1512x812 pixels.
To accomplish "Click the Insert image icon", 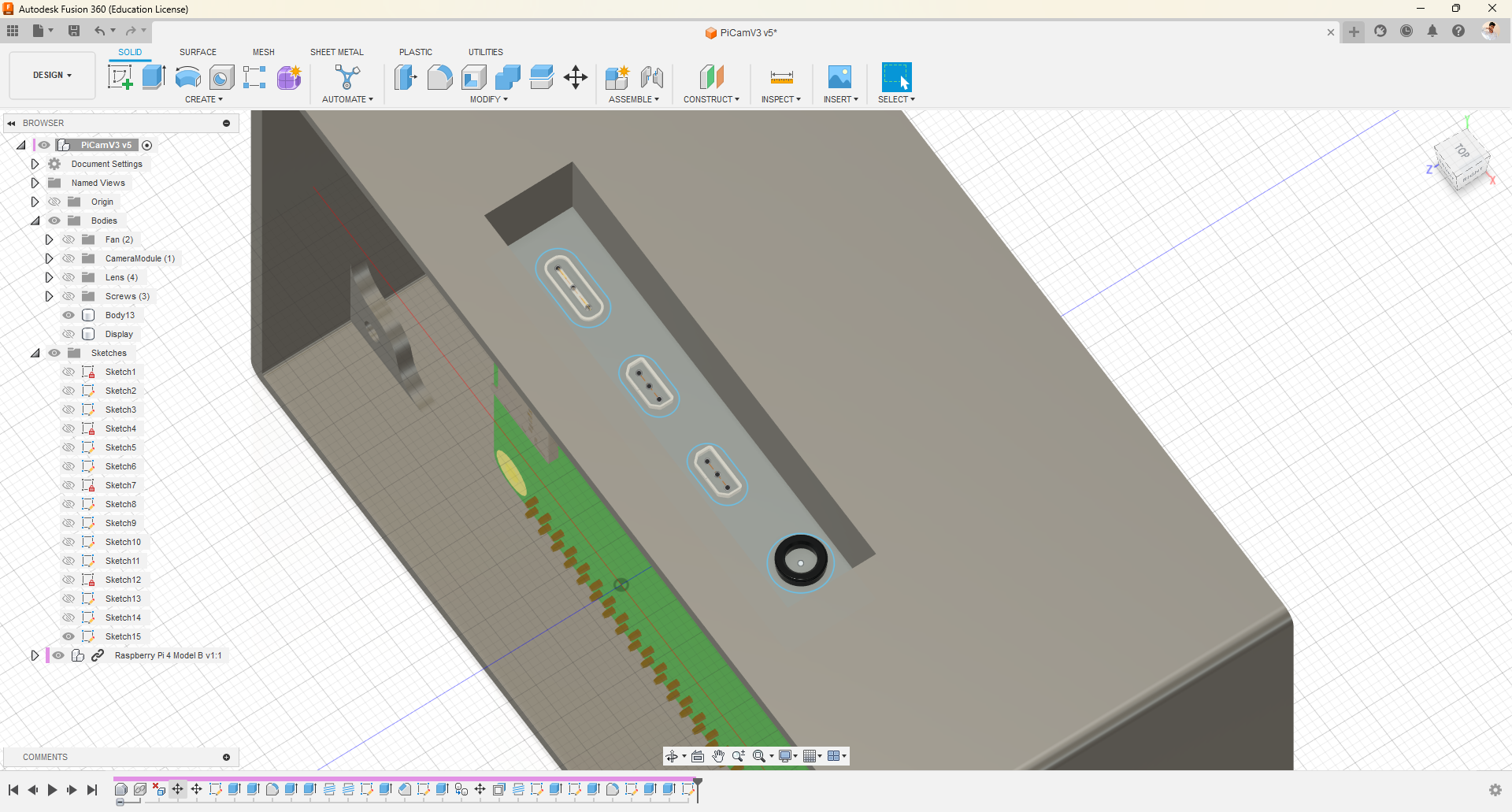I will pos(839,77).
